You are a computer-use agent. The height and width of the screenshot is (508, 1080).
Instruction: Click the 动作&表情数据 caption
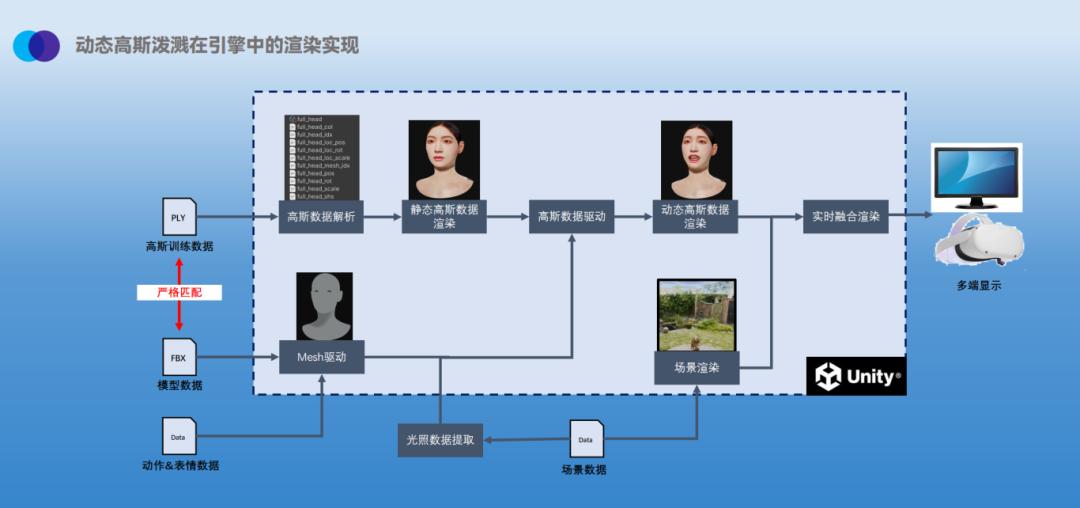click(x=180, y=465)
